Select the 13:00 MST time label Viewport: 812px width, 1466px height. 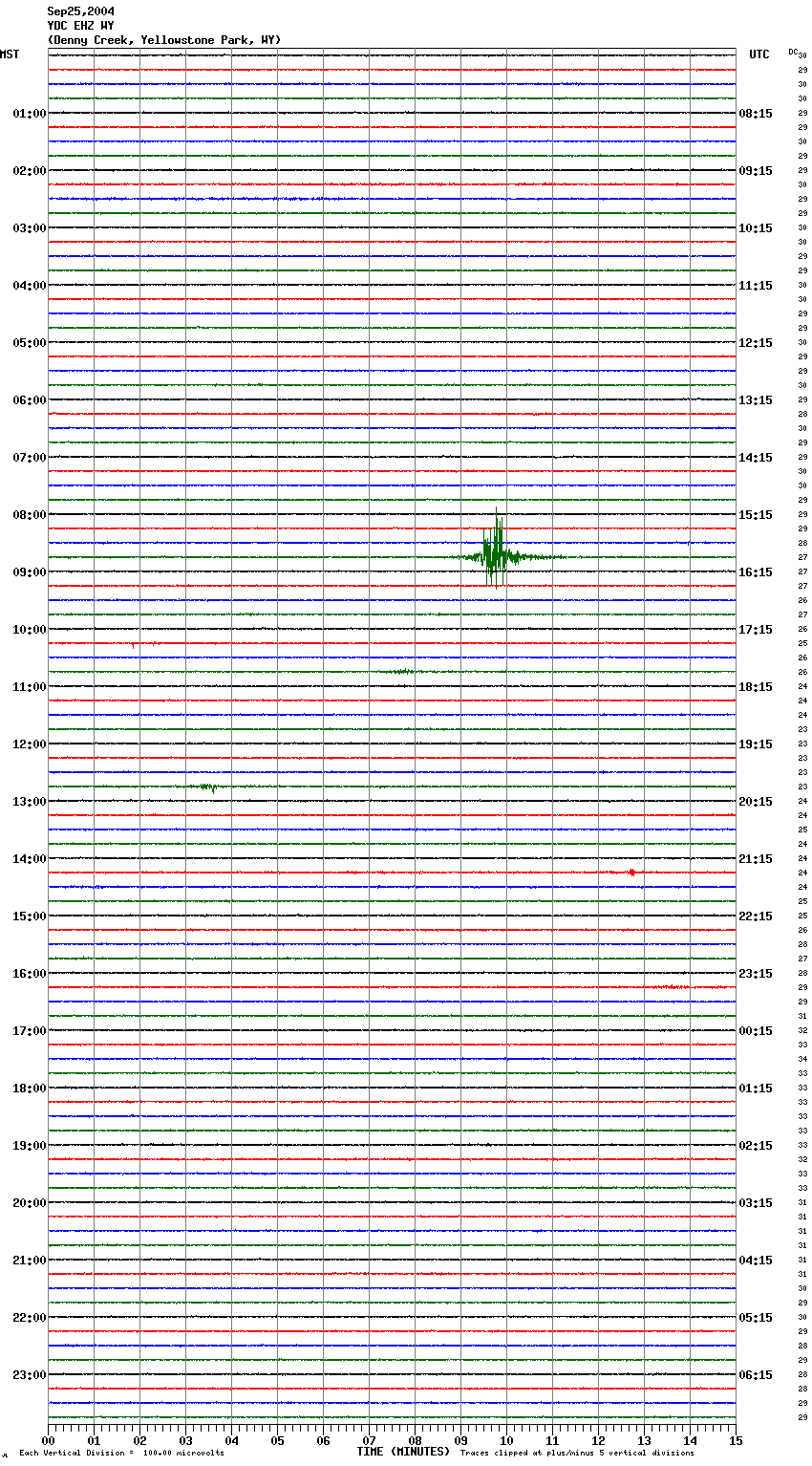[30, 802]
